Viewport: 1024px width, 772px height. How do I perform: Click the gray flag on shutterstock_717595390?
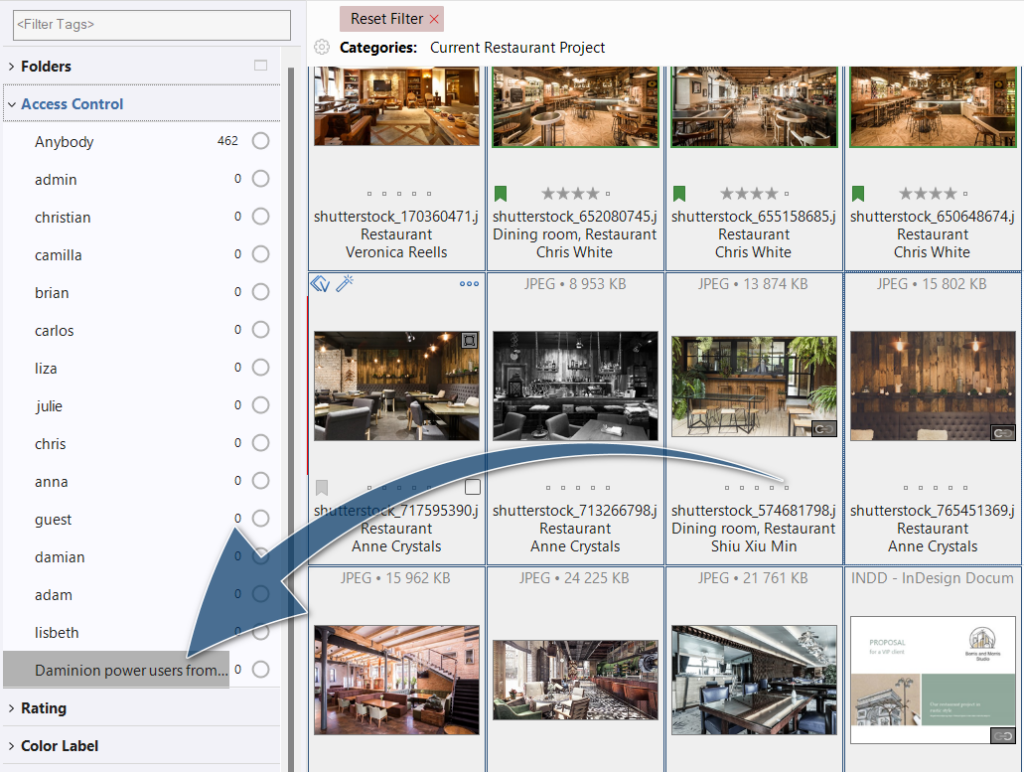tap(322, 487)
